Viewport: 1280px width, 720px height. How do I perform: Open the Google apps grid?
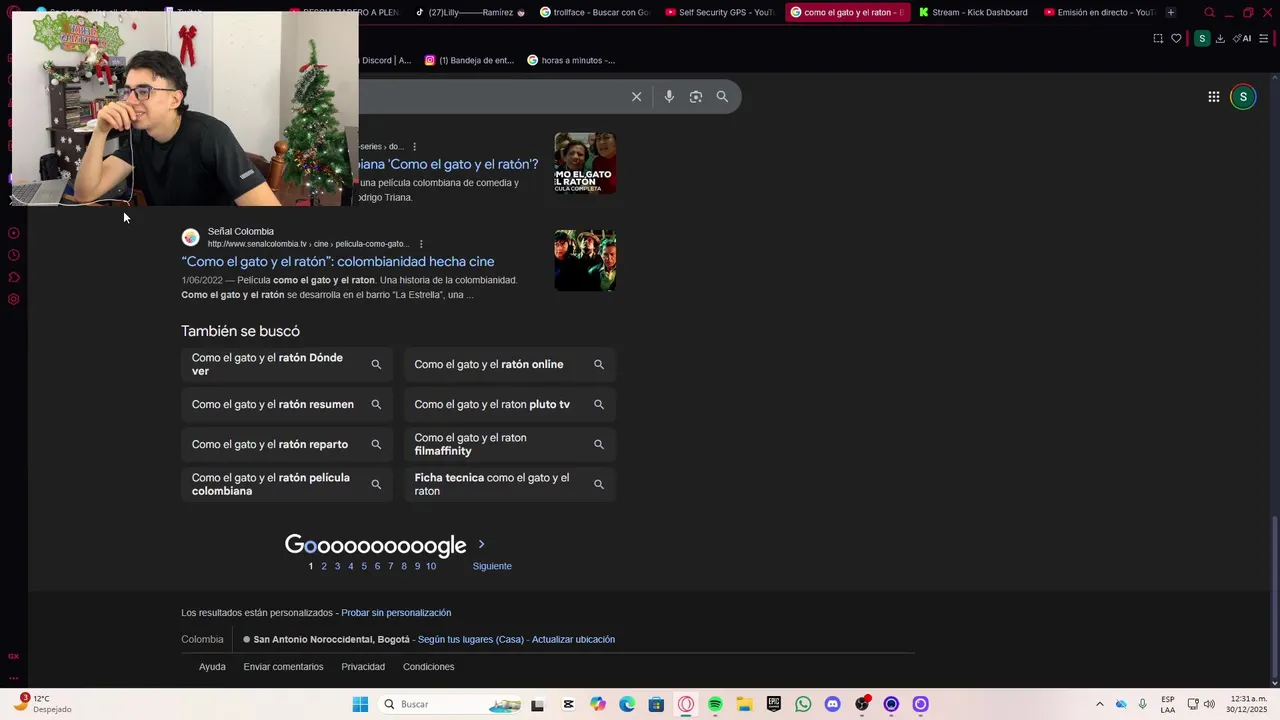pyautogui.click(x=1213, y=97)
